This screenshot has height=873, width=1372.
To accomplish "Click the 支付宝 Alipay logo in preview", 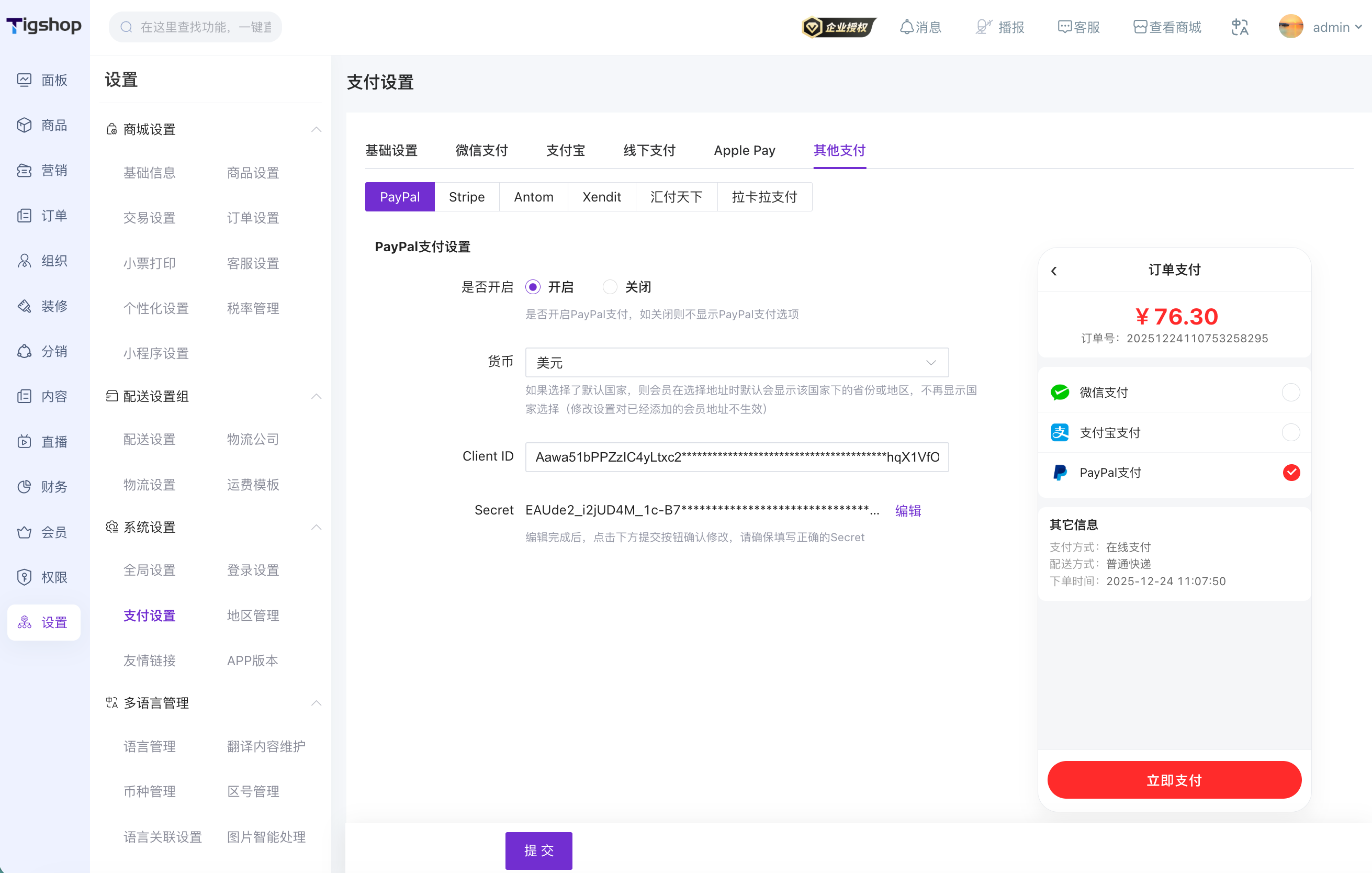I will point(1060,432).
